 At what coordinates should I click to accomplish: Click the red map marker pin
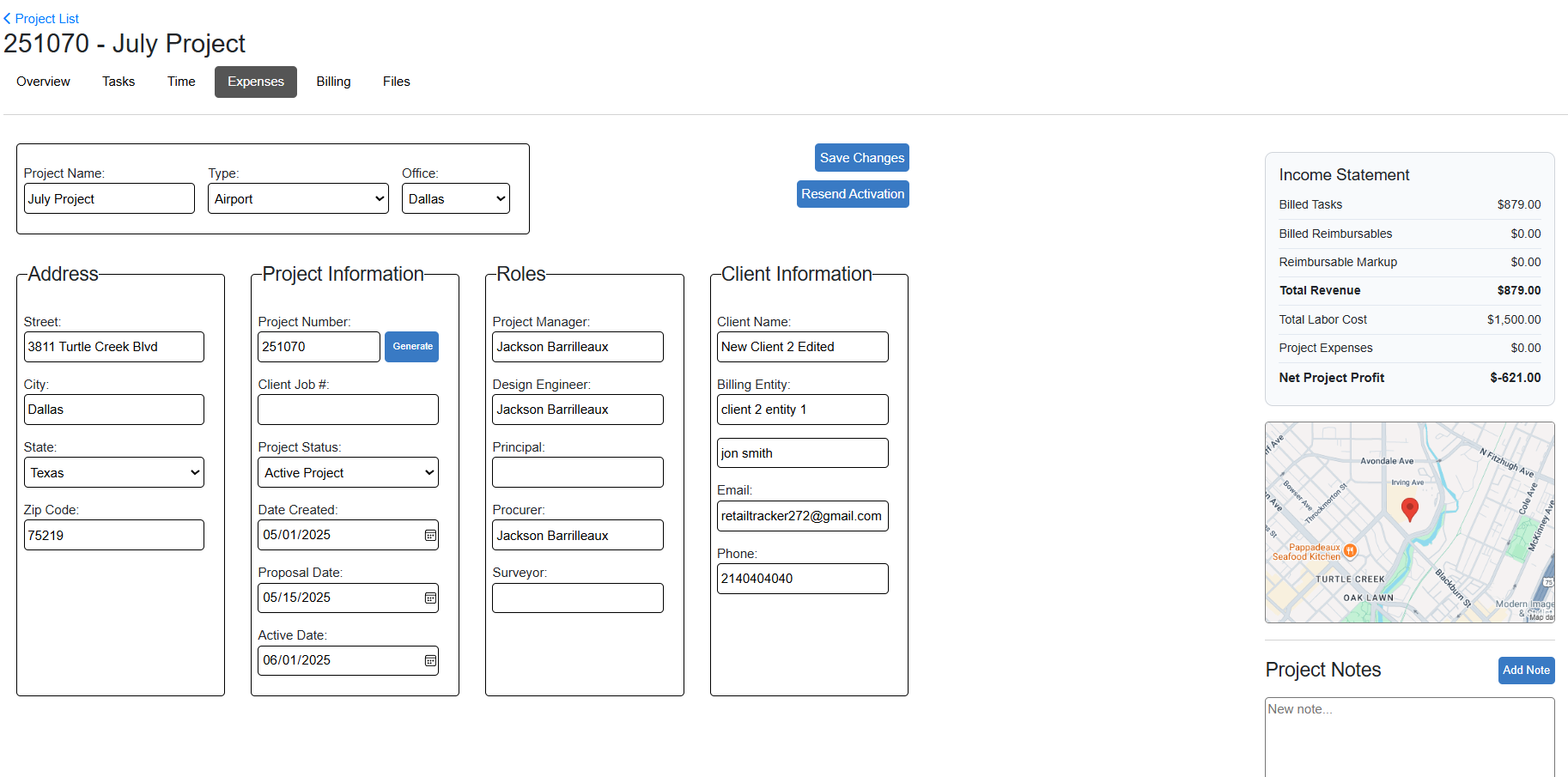tap(1409, 508)
